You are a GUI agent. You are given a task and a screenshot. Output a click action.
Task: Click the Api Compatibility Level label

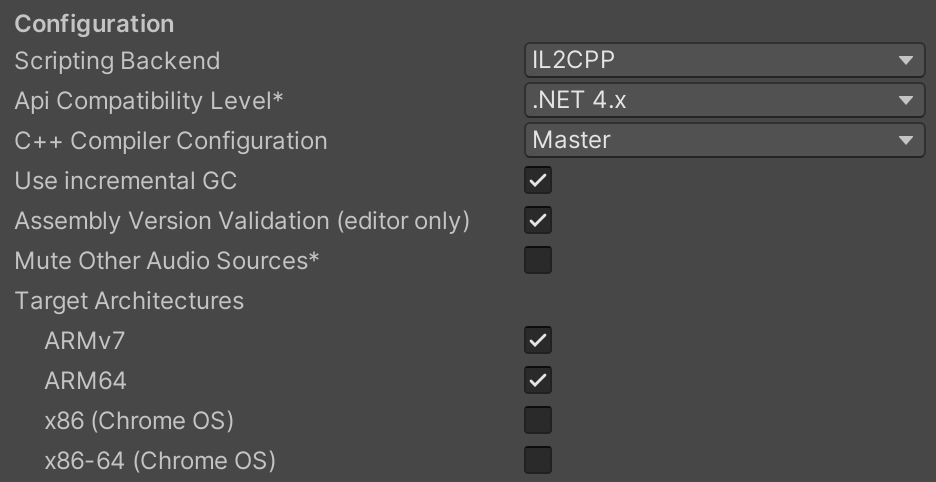(149, 101)
